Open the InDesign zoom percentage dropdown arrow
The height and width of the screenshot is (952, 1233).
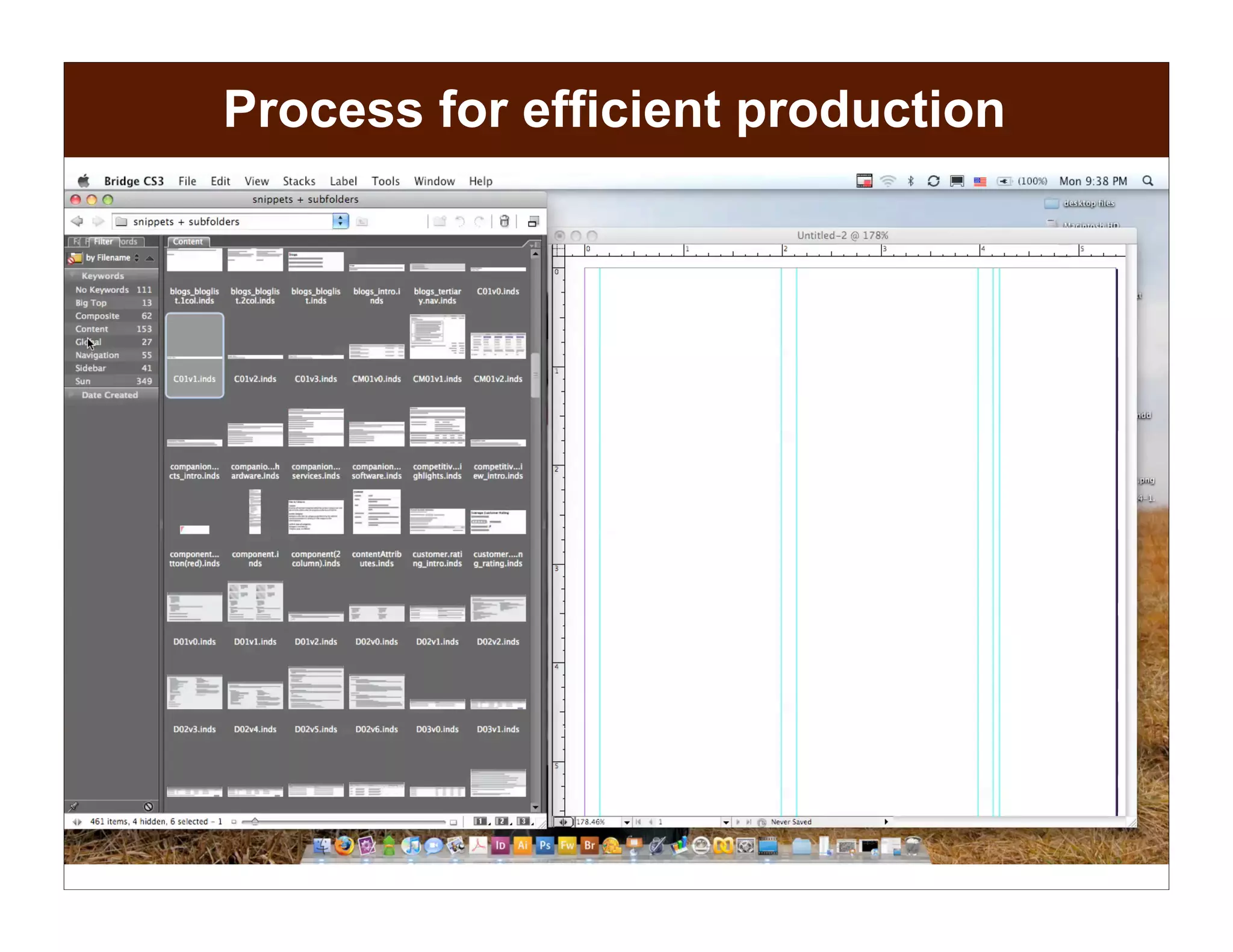coord(627,822)
